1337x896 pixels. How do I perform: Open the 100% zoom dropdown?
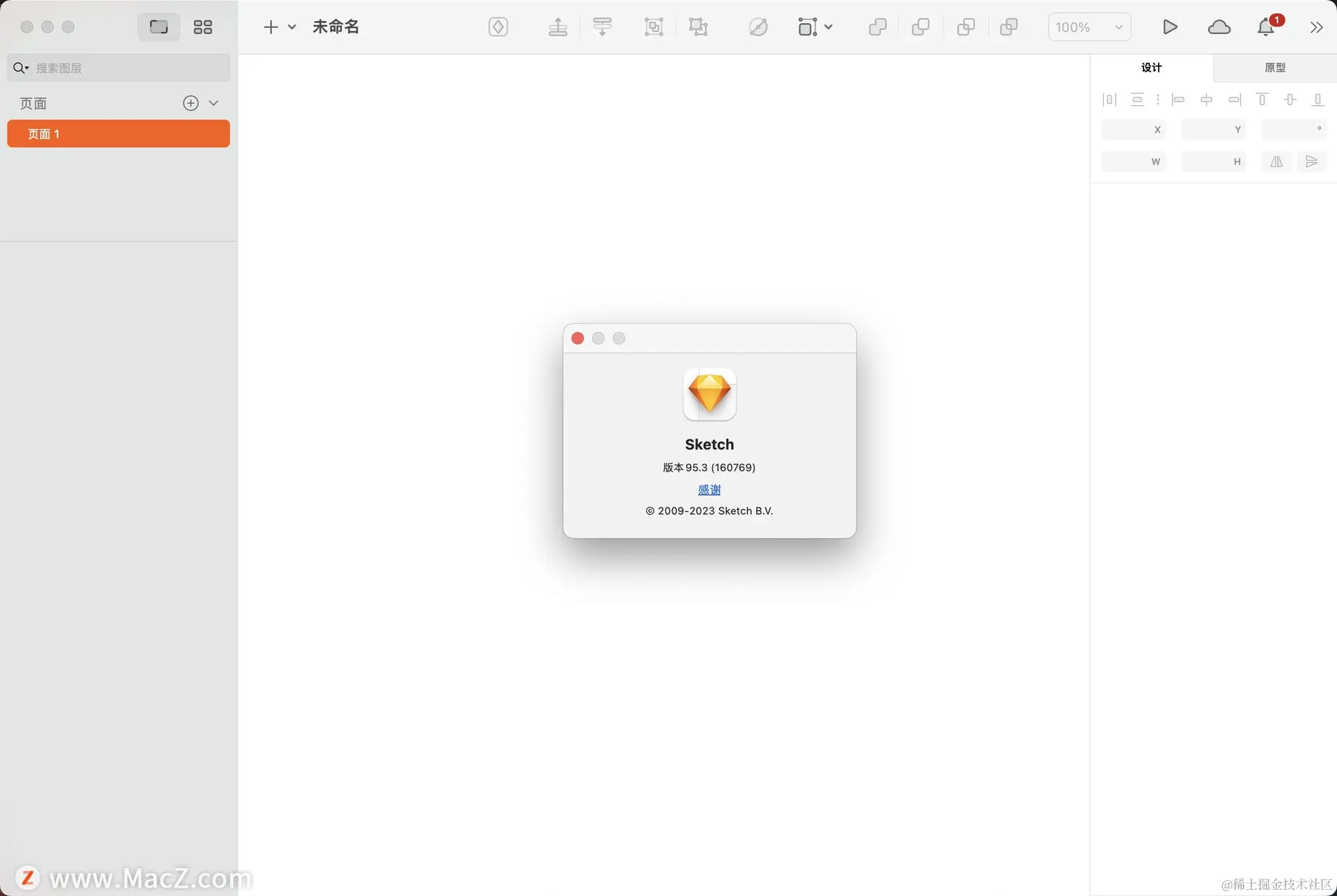tap(1089, 27)
